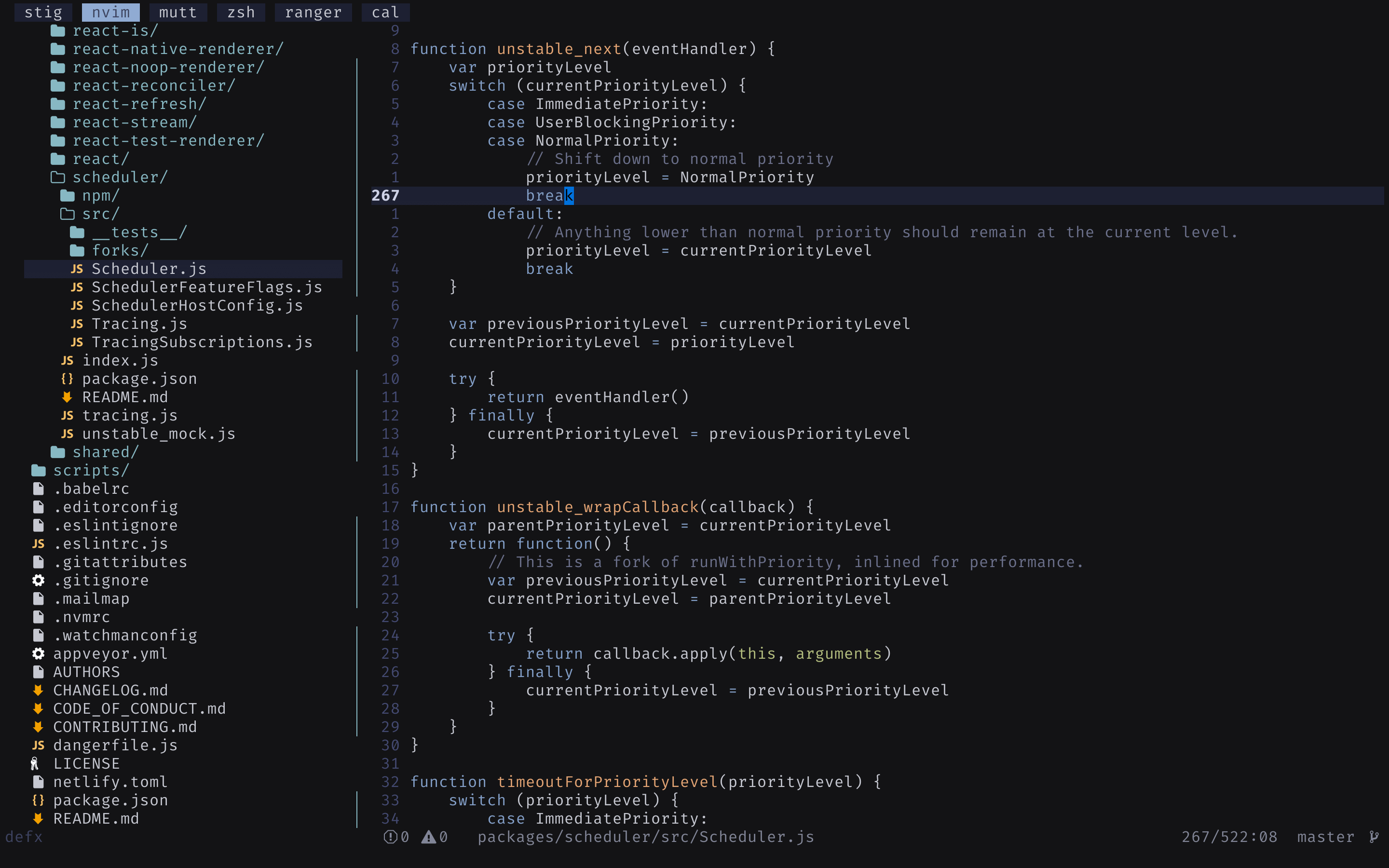Open SchedulerFeatureFlags.js in the file tree
This screenshot has height=868, width=1389.
206,287
